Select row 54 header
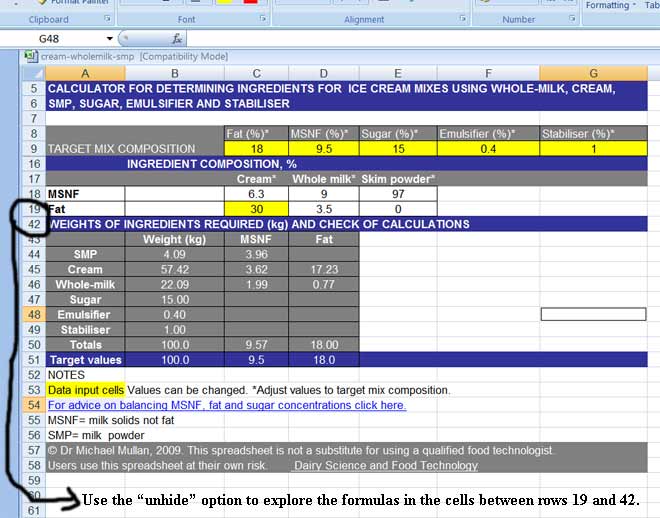The image size is (660, 518). [34, 405]
